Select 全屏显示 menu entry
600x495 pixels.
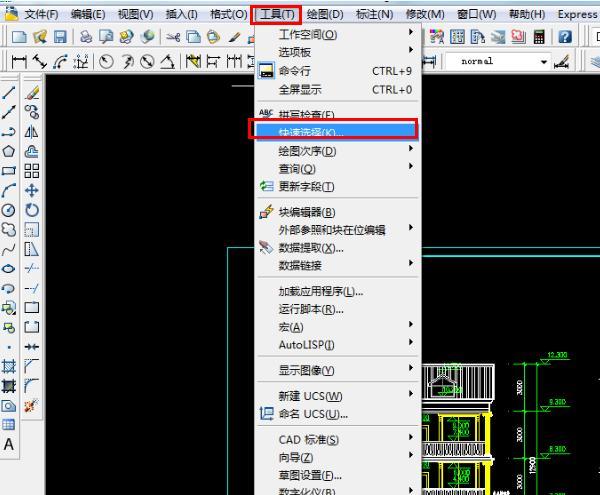[x=337, y=90]
